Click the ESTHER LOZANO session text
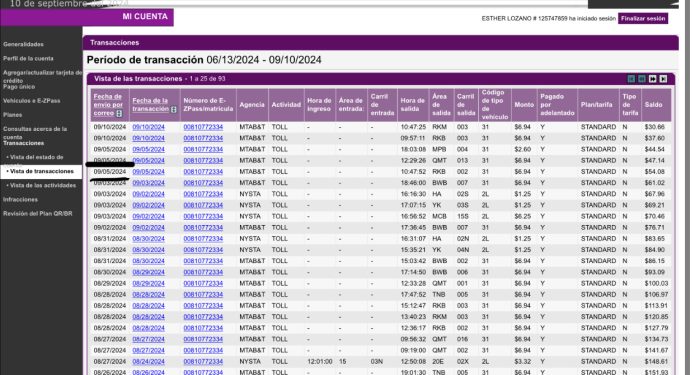This screenshot has width=695, height=375. [x=549, y=19]
